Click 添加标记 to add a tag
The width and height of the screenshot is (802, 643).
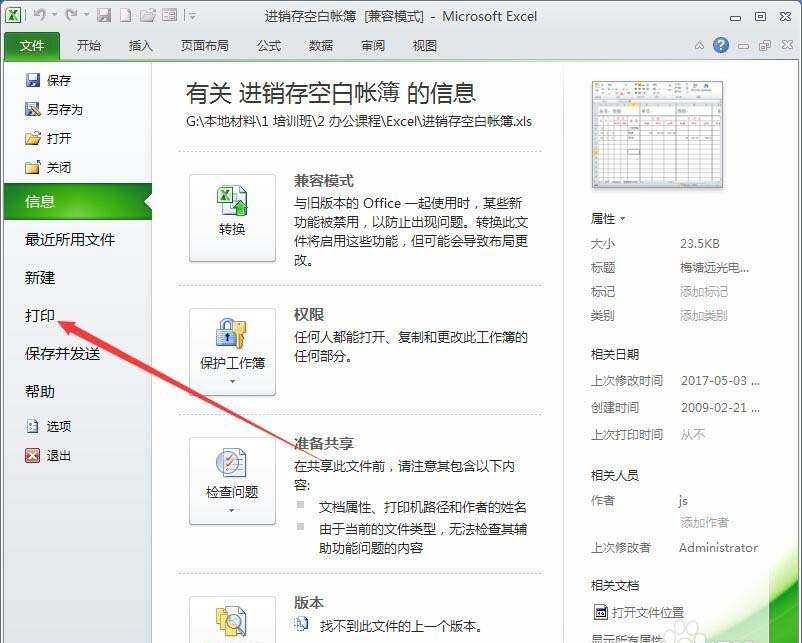pyautogui.click(x=704, y=292)
